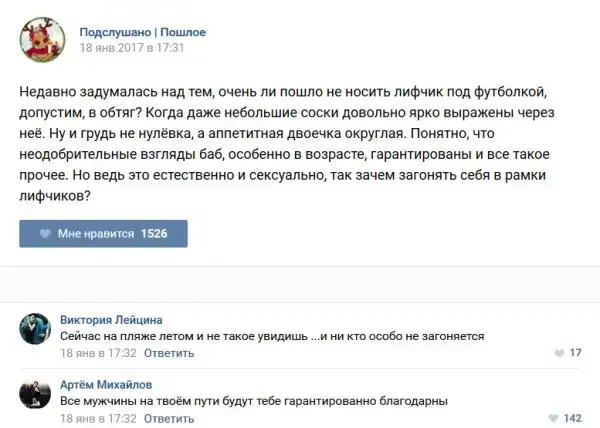
Task: Click the 17 like count on Виктория's comment
Action: [x=575, y=353]
